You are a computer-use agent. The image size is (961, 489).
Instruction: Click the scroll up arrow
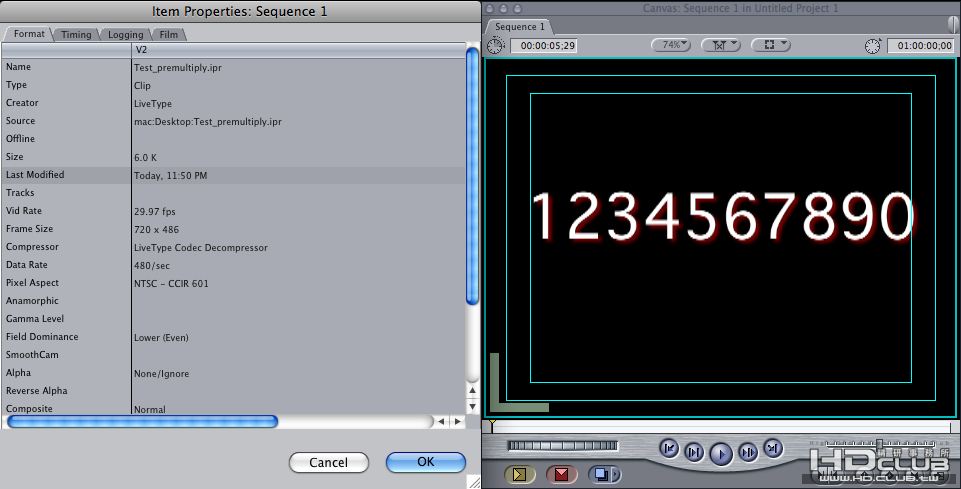click(x=472, y=390)
